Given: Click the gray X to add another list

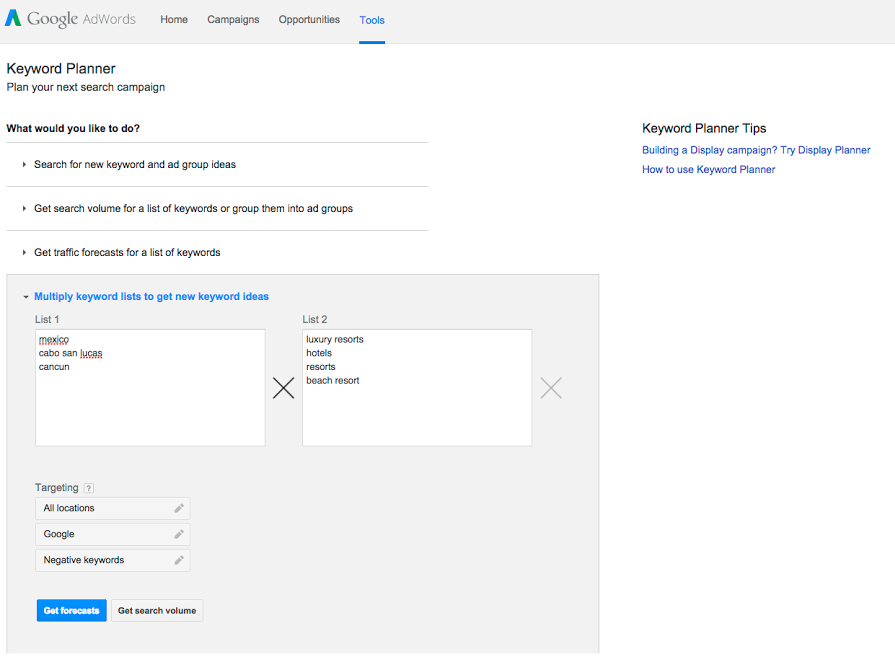Looking at the screenshot, I should point(551,388).
